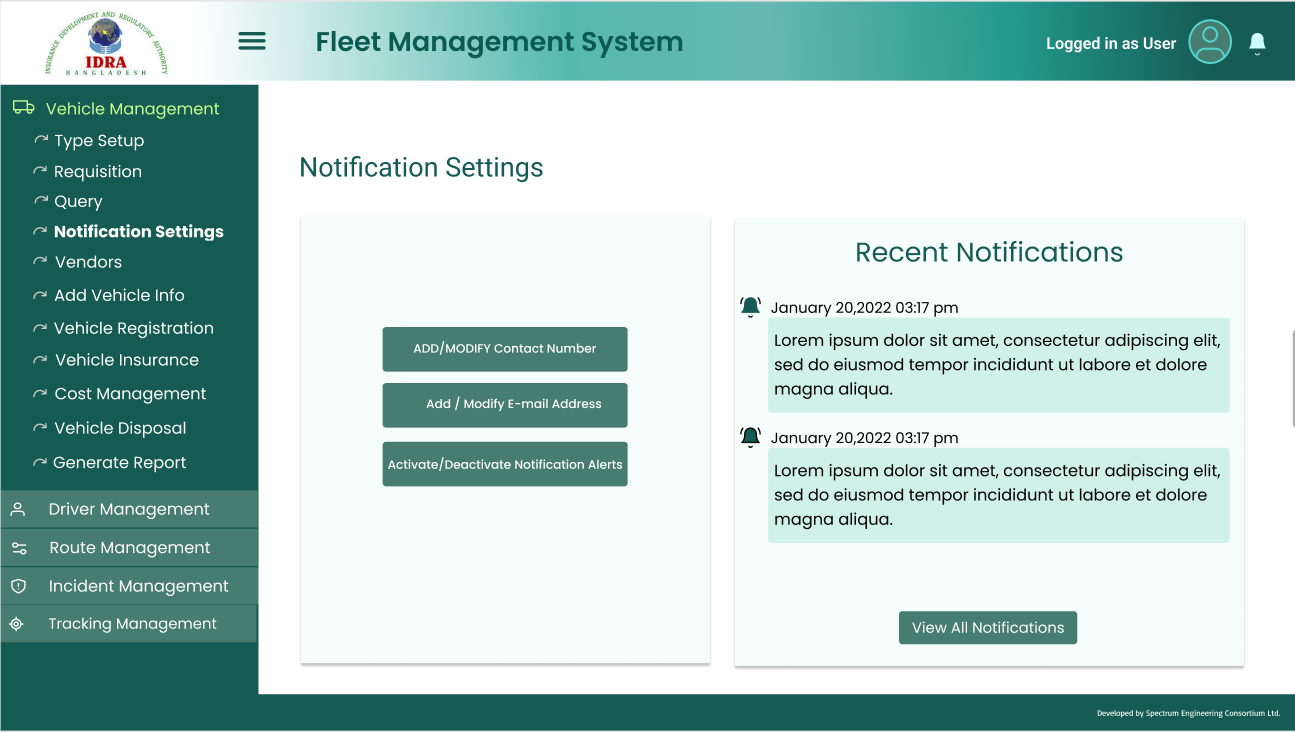1295x732 pixels.
Task: Click the Notification Settings page heading
Action: tap(421, 167)
